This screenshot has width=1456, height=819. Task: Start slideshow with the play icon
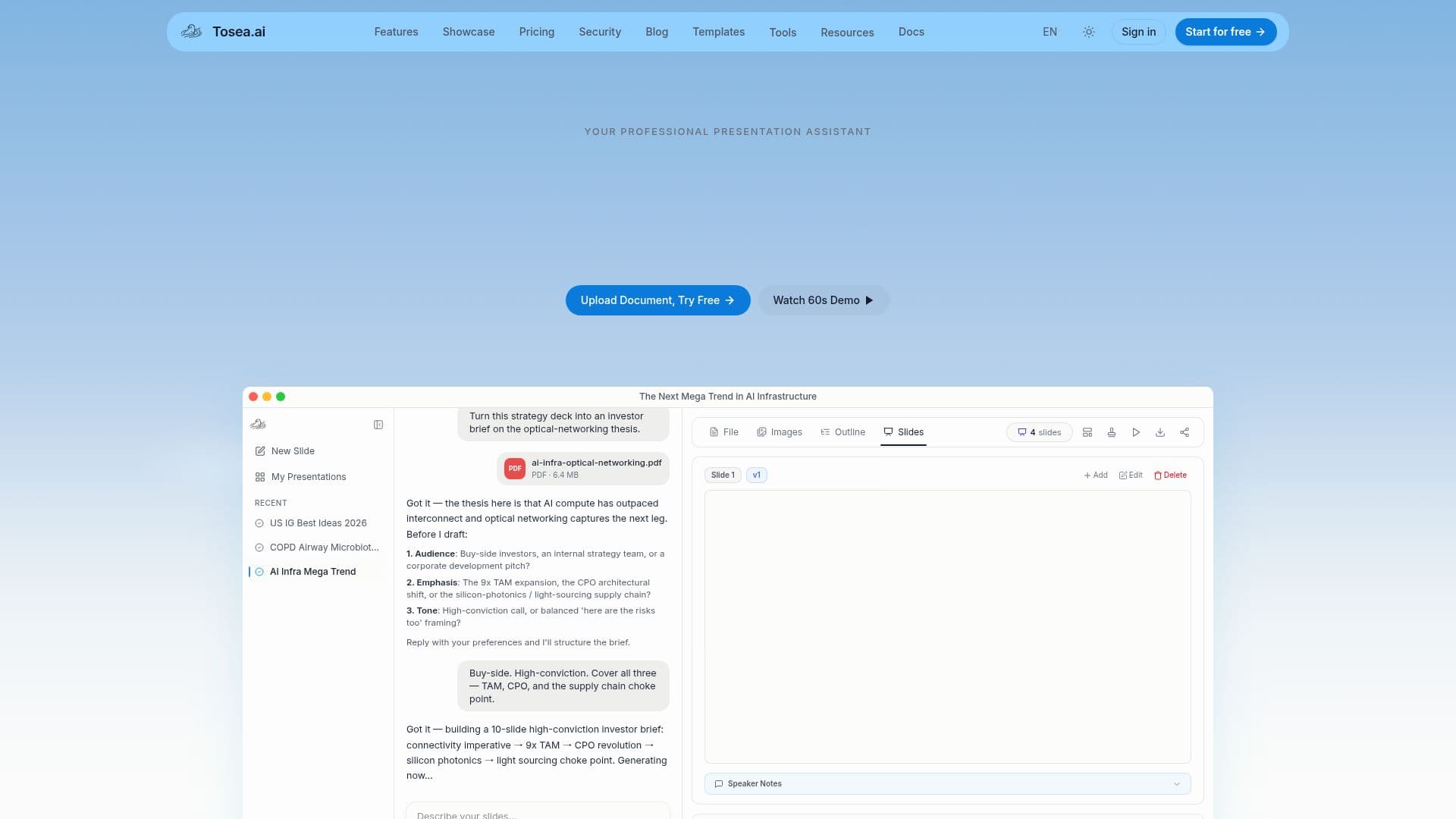point(1135,432)
